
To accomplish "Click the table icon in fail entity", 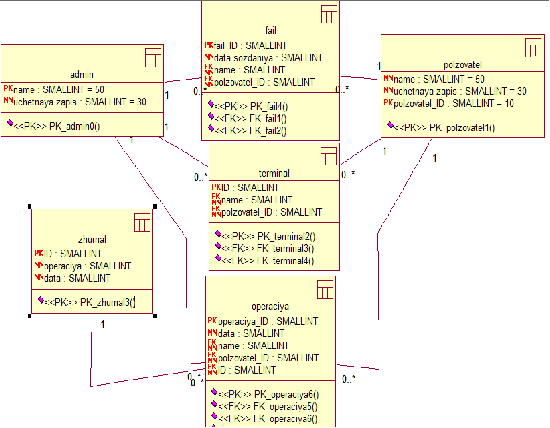I will click(329, 14).
